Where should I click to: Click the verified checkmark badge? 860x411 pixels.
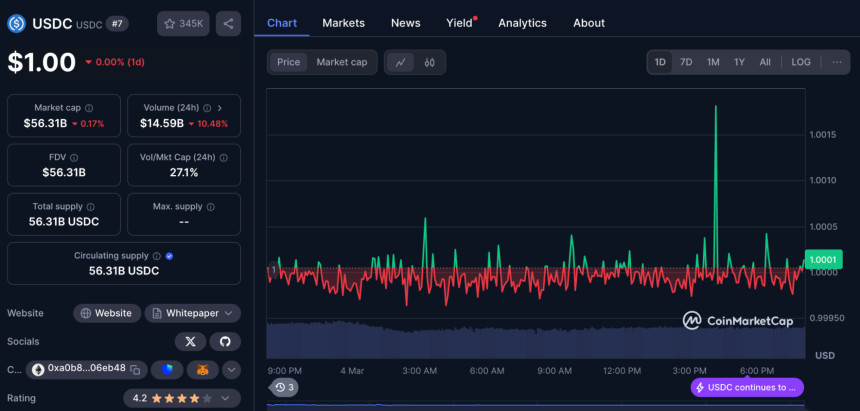[169, 256]
